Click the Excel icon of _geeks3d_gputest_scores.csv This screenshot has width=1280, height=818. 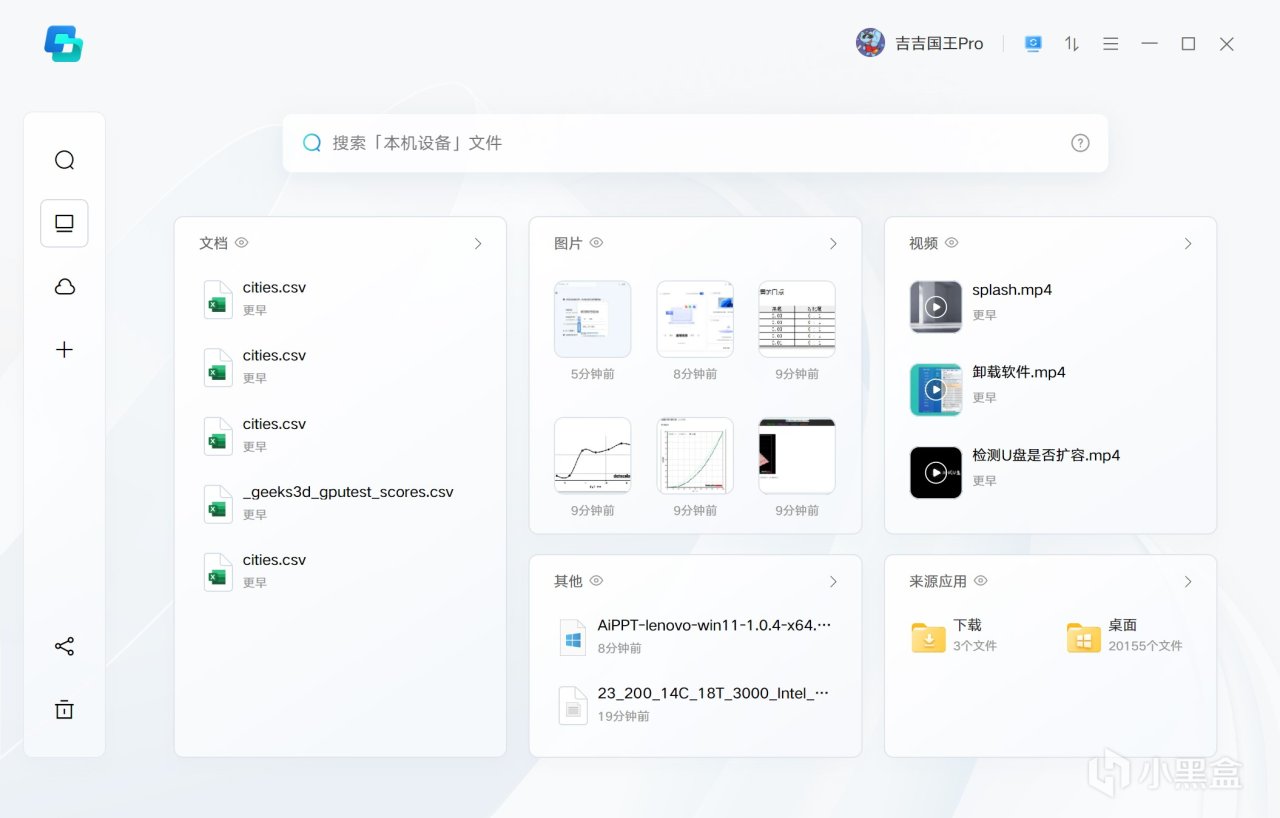tap(218, 503)
